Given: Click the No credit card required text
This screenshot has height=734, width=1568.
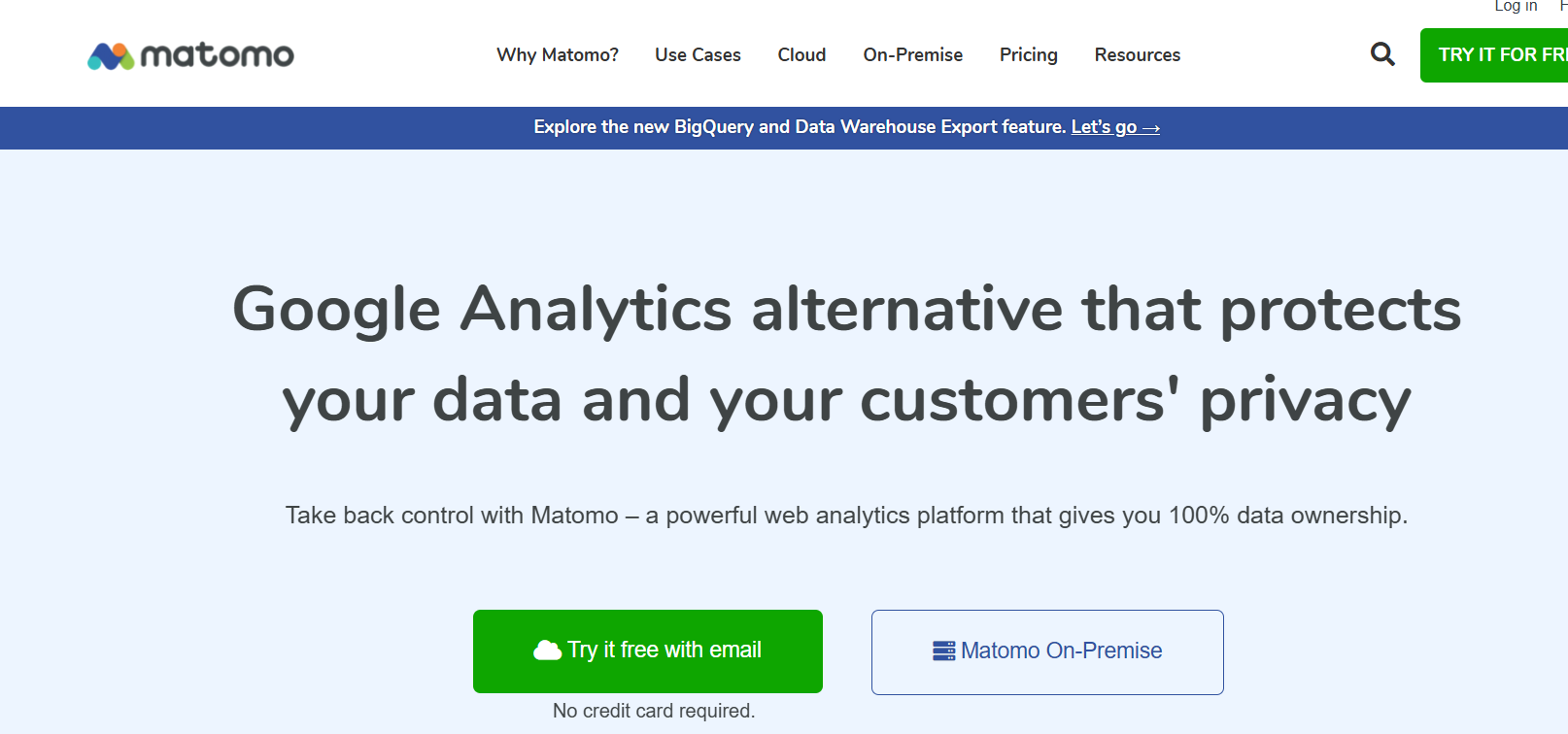Looking at the screenshot, I should coord(654,711).
